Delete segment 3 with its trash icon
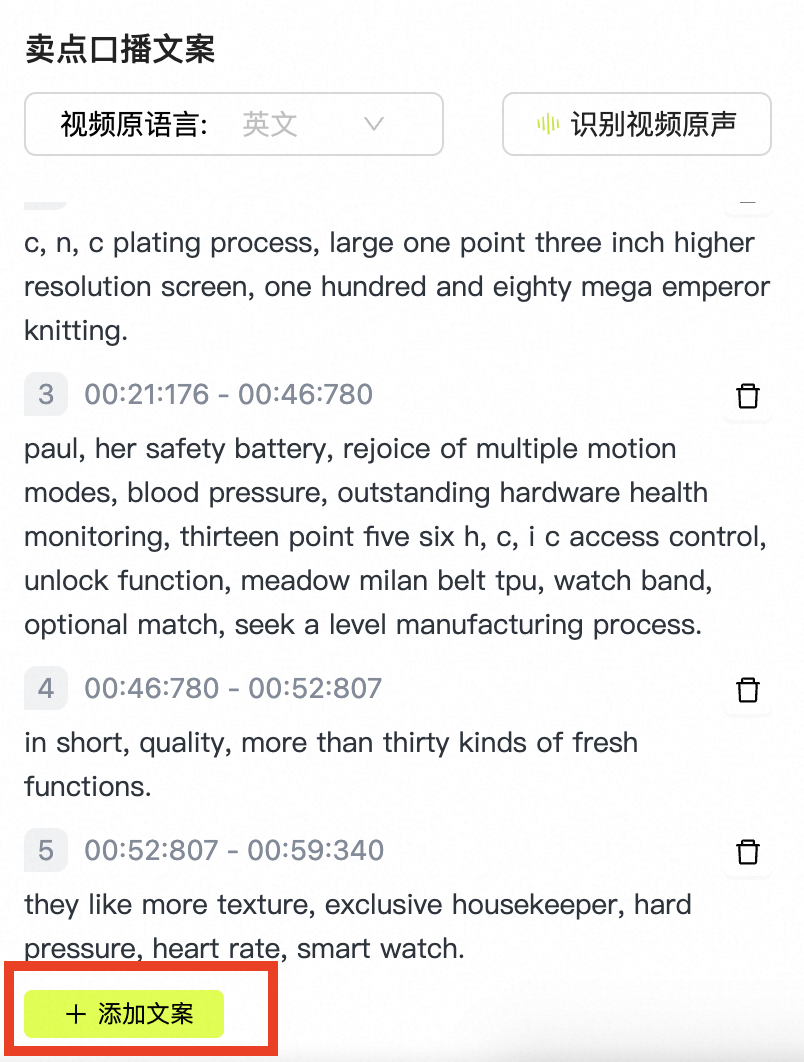This screenshot has height=1062, width=804. tap(748, 396)
